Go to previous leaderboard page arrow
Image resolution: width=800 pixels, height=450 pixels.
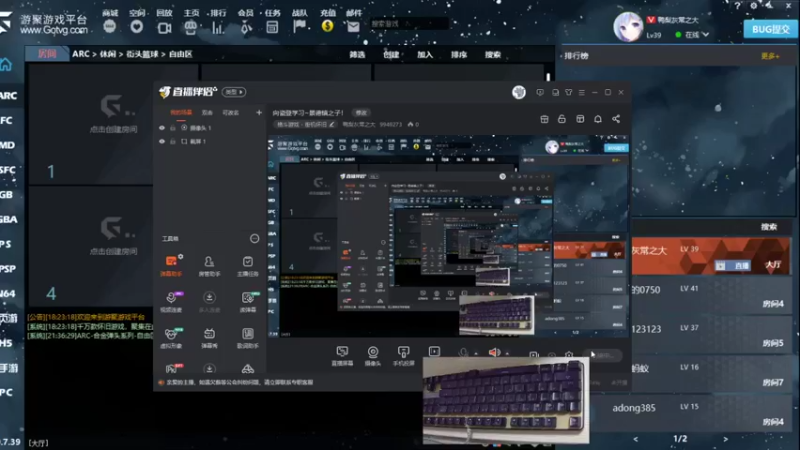pos(636,439)
